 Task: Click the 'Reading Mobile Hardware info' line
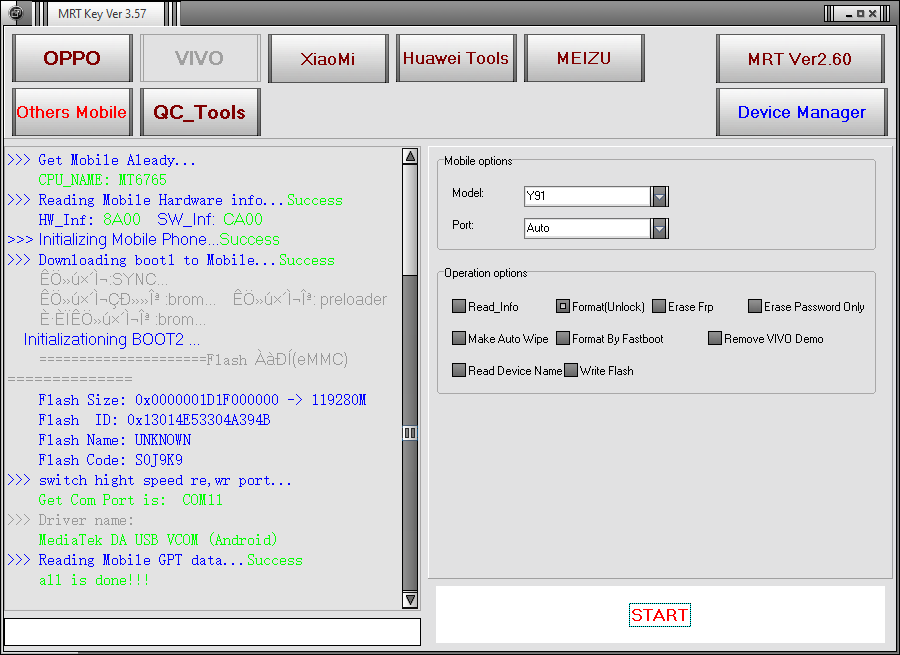click(x=175, y=200)
